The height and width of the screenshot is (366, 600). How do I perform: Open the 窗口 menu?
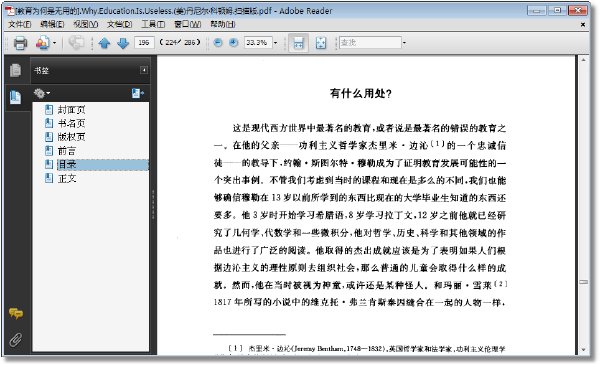[187, 25]
